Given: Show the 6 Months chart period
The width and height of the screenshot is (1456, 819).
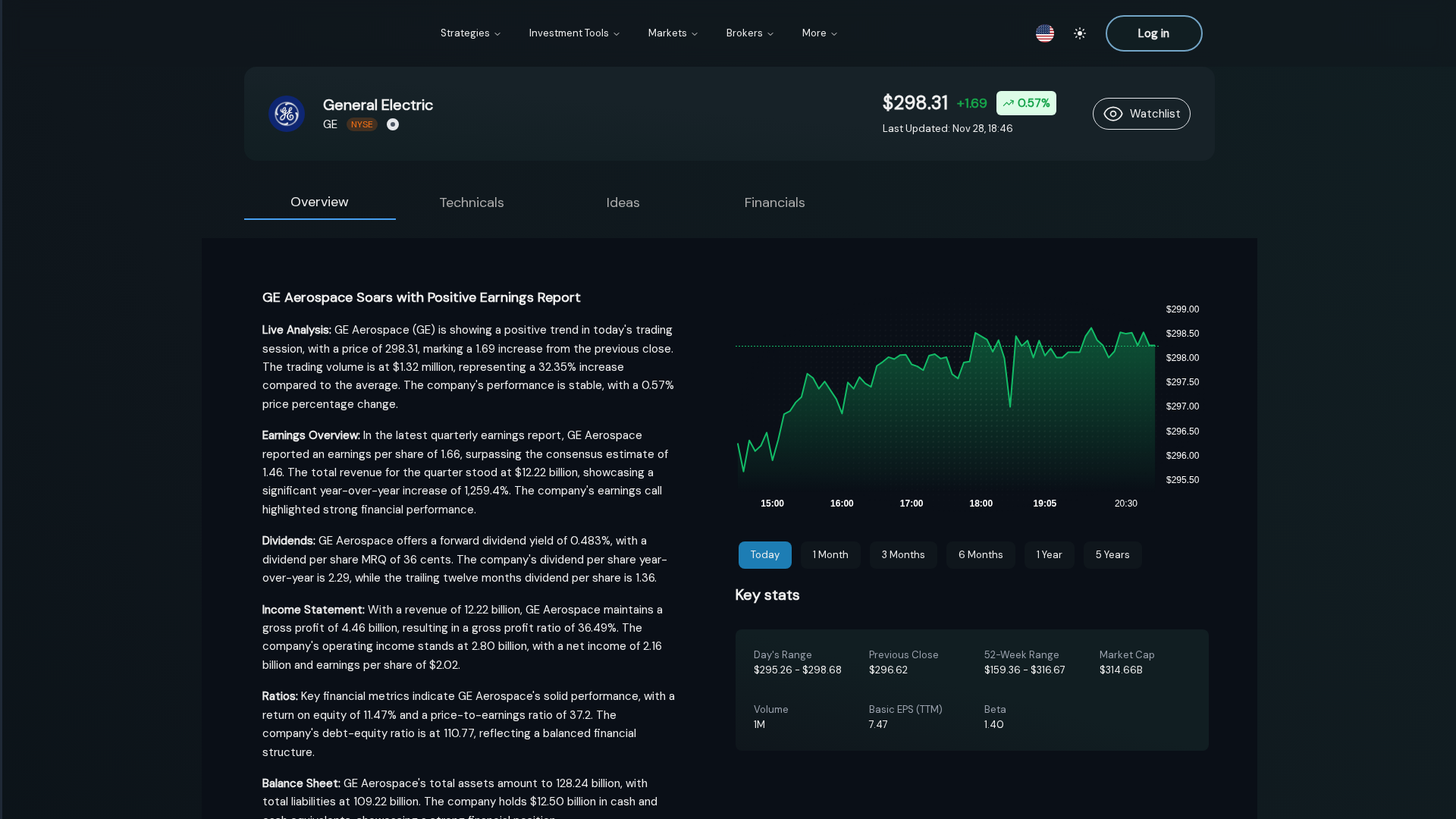Looking at the screenshot, I should click(980, 555).
